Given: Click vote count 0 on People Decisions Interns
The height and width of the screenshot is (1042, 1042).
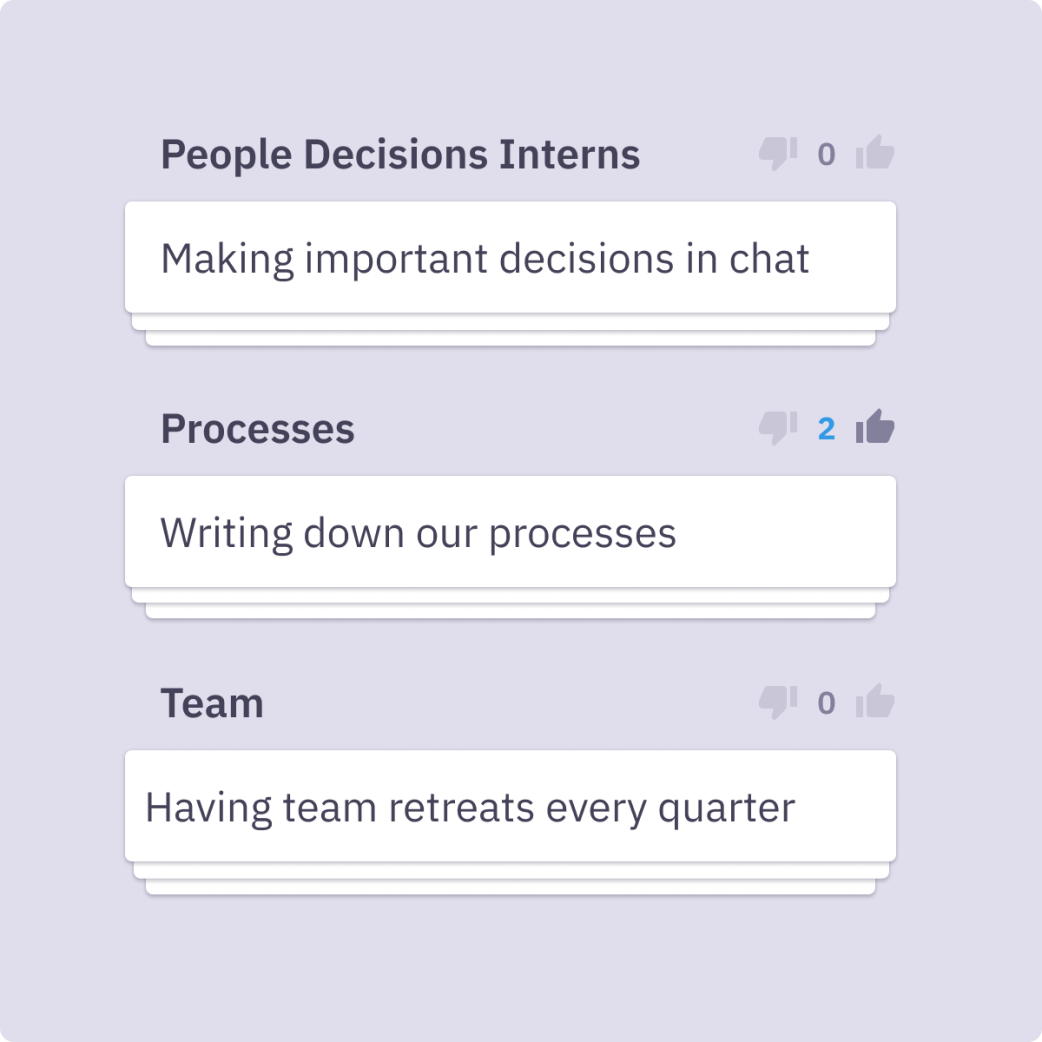Looking at the screenshot, I should (826, 155).
